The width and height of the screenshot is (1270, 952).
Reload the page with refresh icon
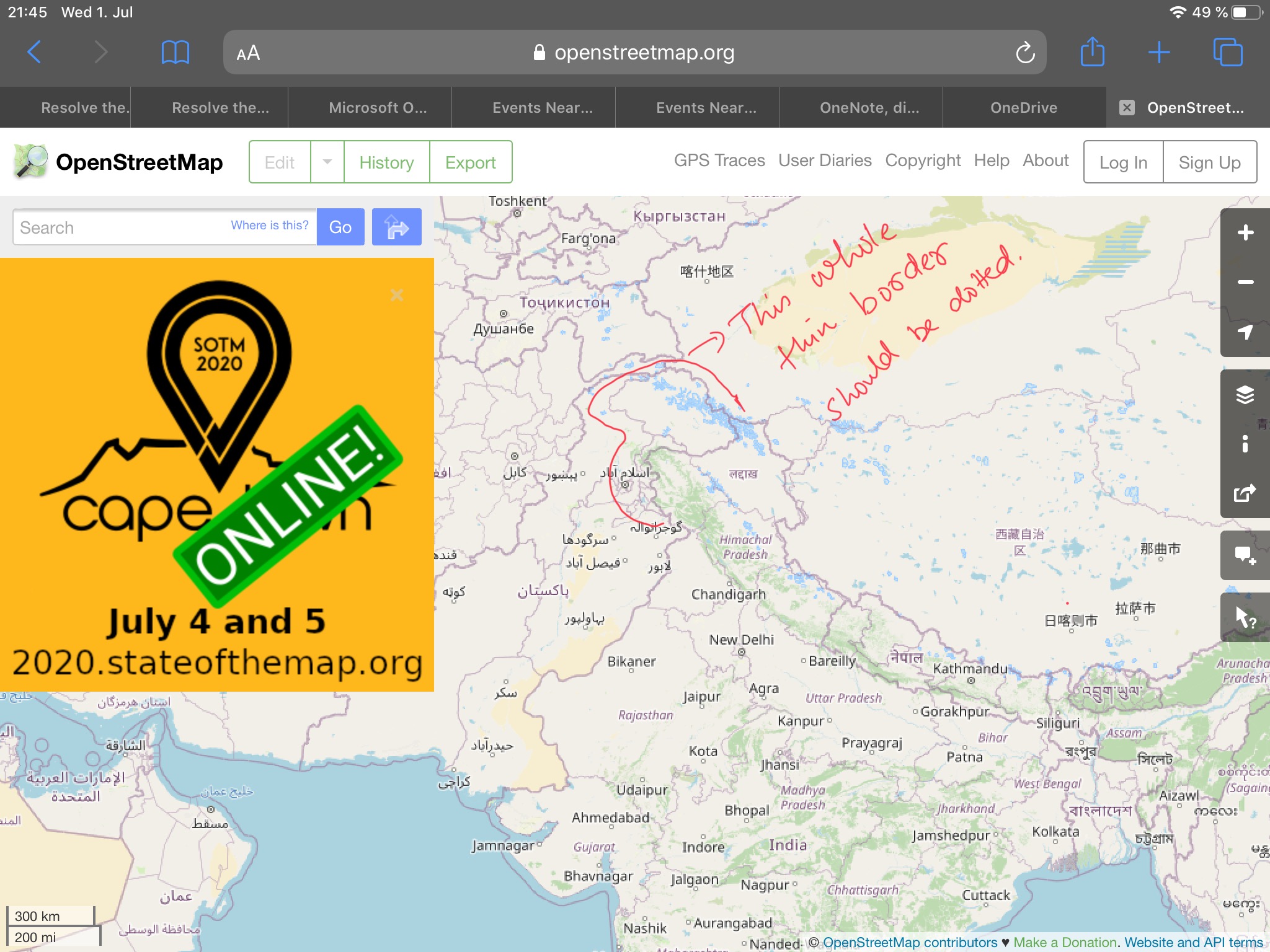coord(1025,53)
